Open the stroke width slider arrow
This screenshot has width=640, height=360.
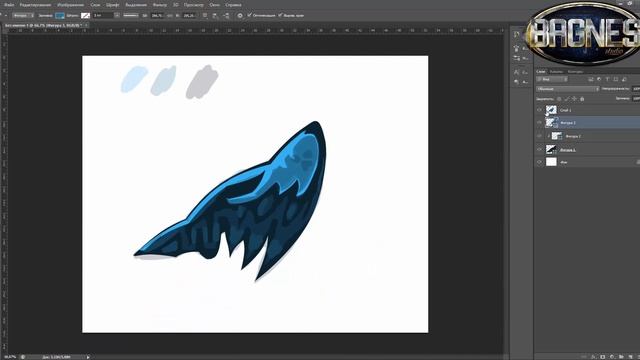tap(117, 15)
